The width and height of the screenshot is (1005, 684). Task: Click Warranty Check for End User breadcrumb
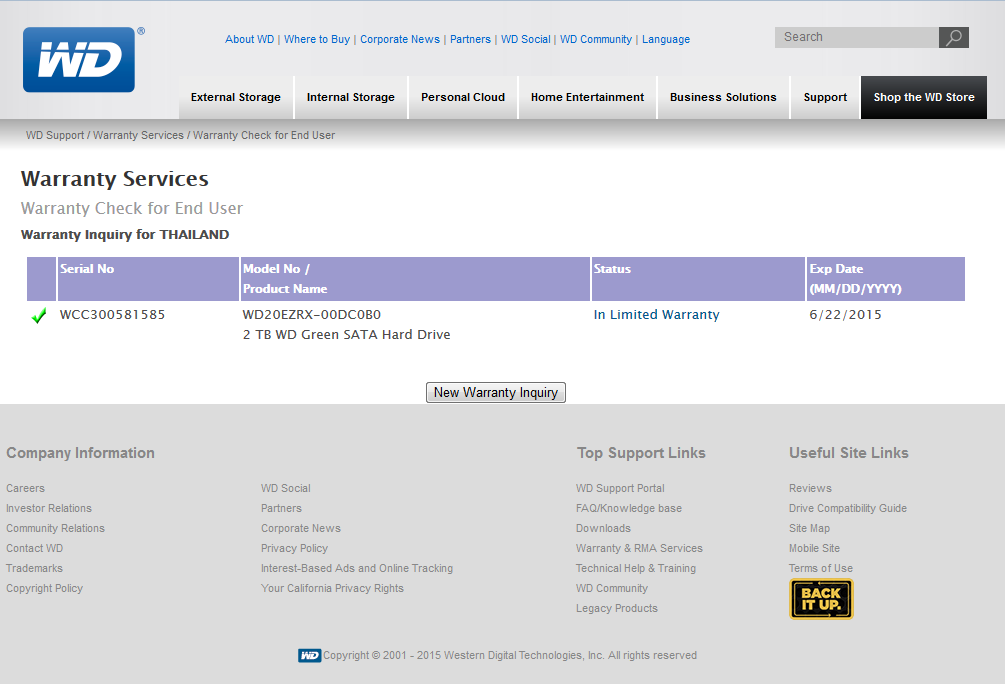pyautogui.click(x=264, y=135)
